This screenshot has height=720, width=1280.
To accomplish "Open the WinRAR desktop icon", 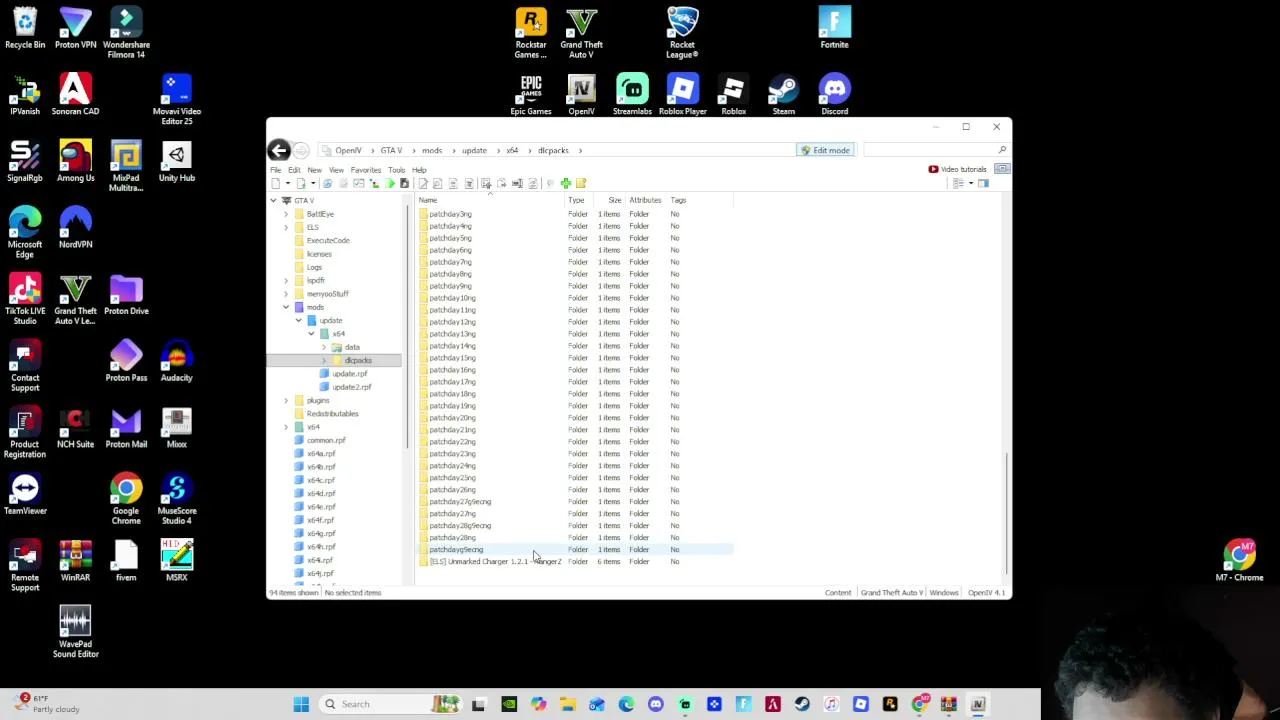I will tap(75, 561).
